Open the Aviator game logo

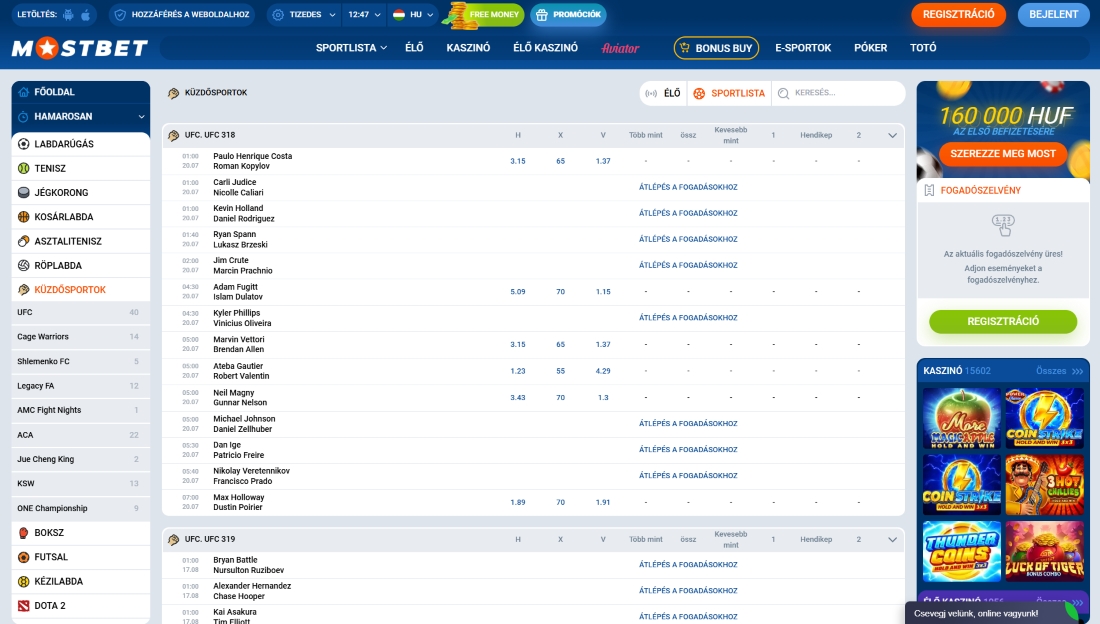(x=620, y=48)
